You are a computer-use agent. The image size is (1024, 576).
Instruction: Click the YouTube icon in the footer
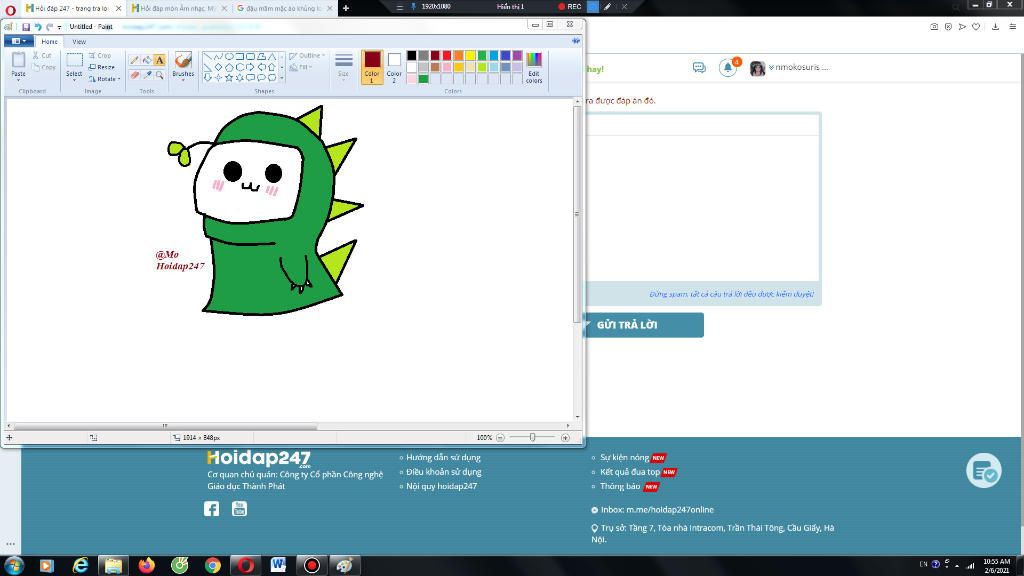click(x=240, y=509)
